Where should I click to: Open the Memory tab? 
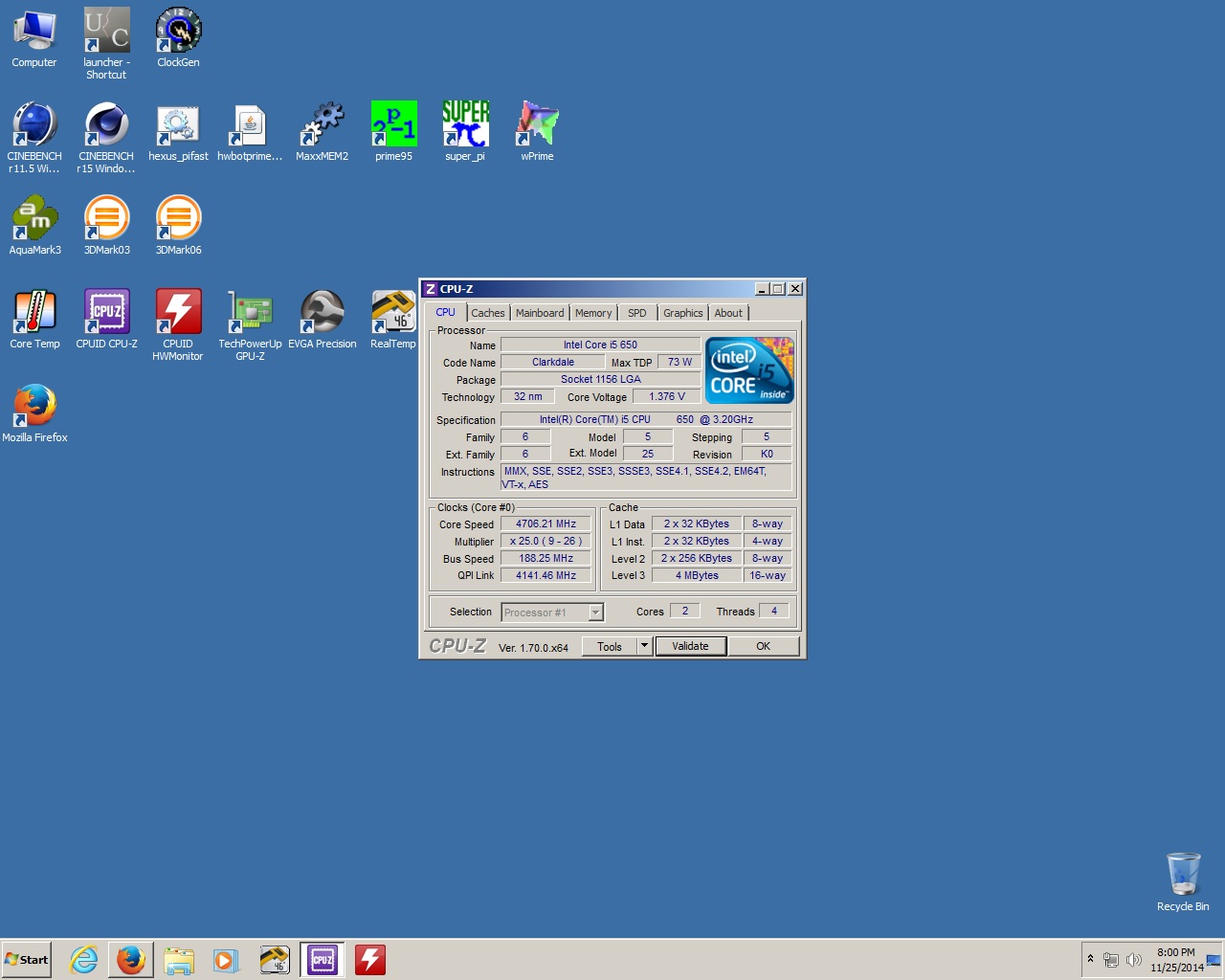click(x=593, y=313)
